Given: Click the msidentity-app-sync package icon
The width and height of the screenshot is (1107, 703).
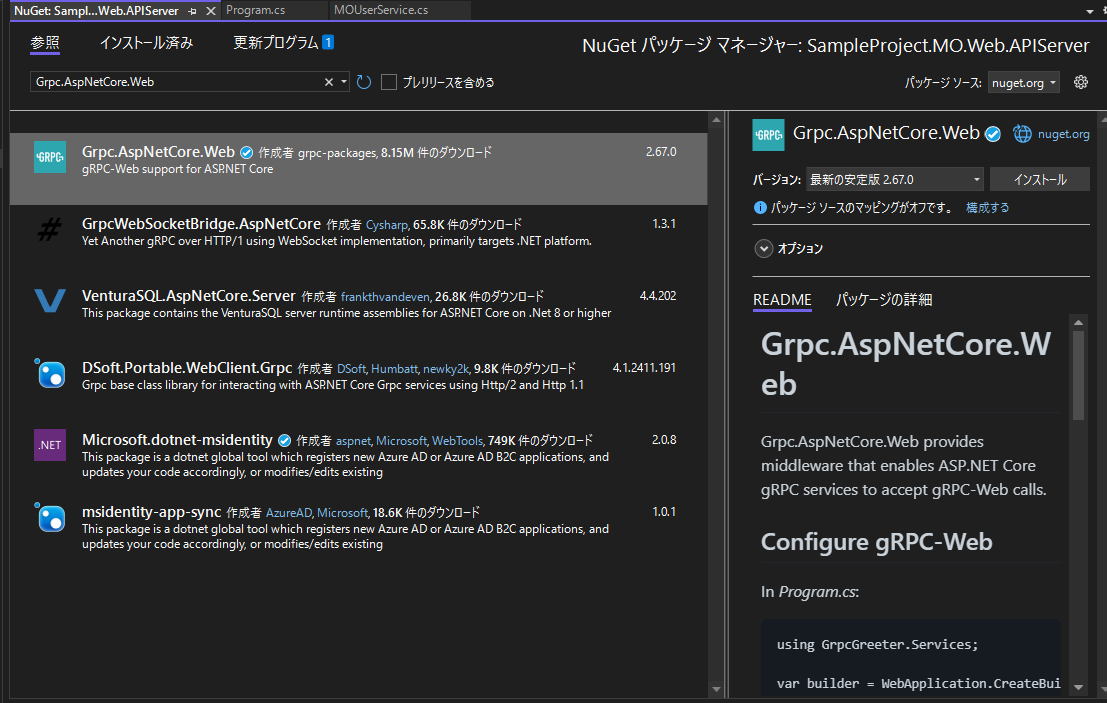Looking at the screenshot, I should [50, 517].
